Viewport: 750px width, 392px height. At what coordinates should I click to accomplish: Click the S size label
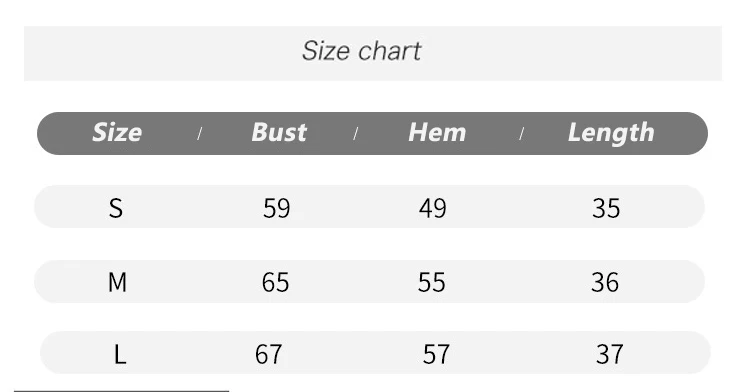click(x=116, y=208)
